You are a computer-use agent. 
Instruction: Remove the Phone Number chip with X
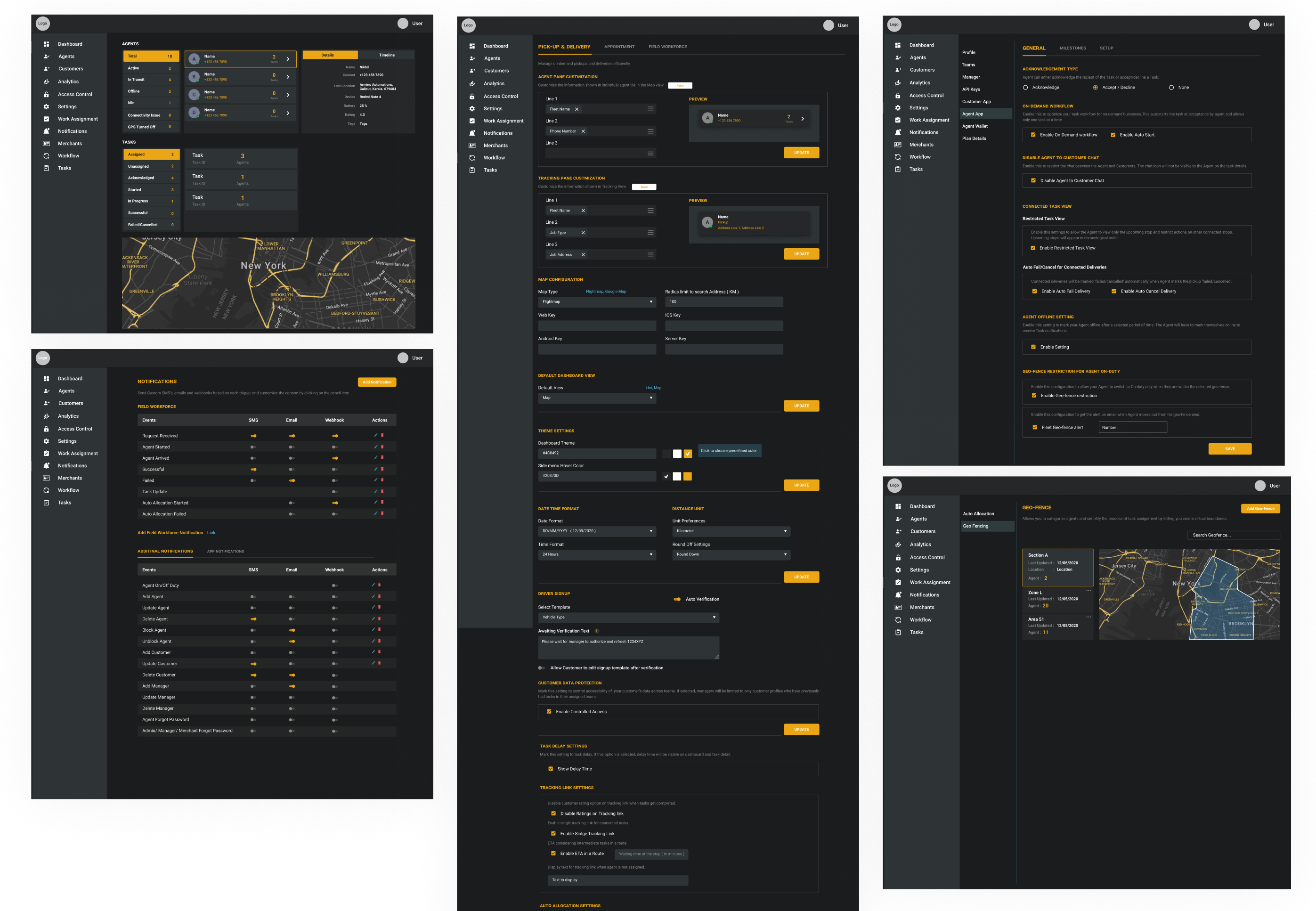click(583, 131)
